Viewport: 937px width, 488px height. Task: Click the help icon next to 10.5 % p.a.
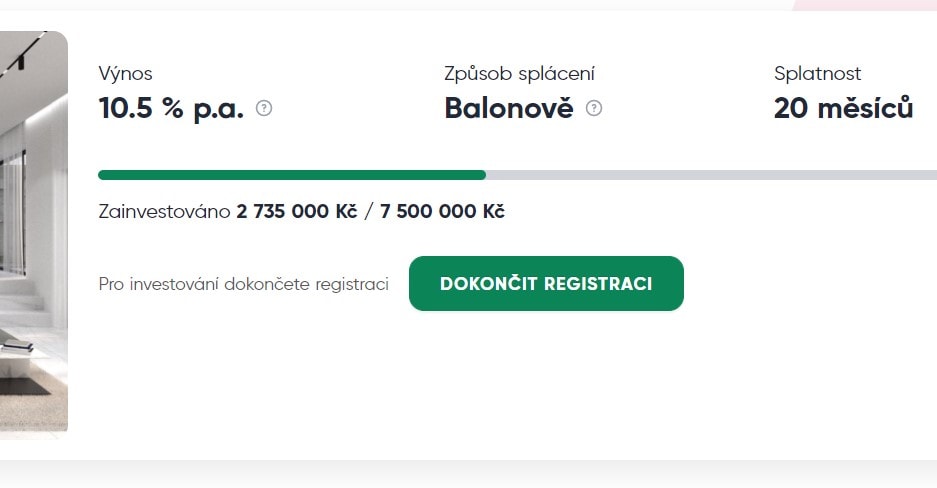pos(264,108)
